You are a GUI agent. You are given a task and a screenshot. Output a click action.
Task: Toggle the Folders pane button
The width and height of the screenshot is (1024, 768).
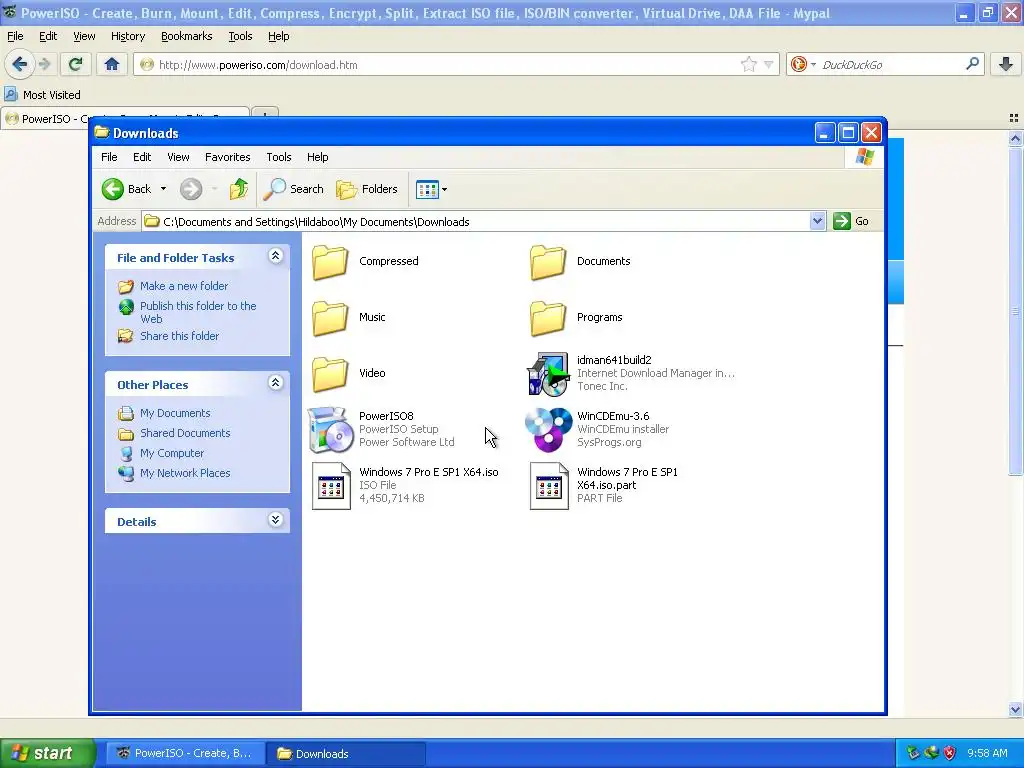pos(366,189)
